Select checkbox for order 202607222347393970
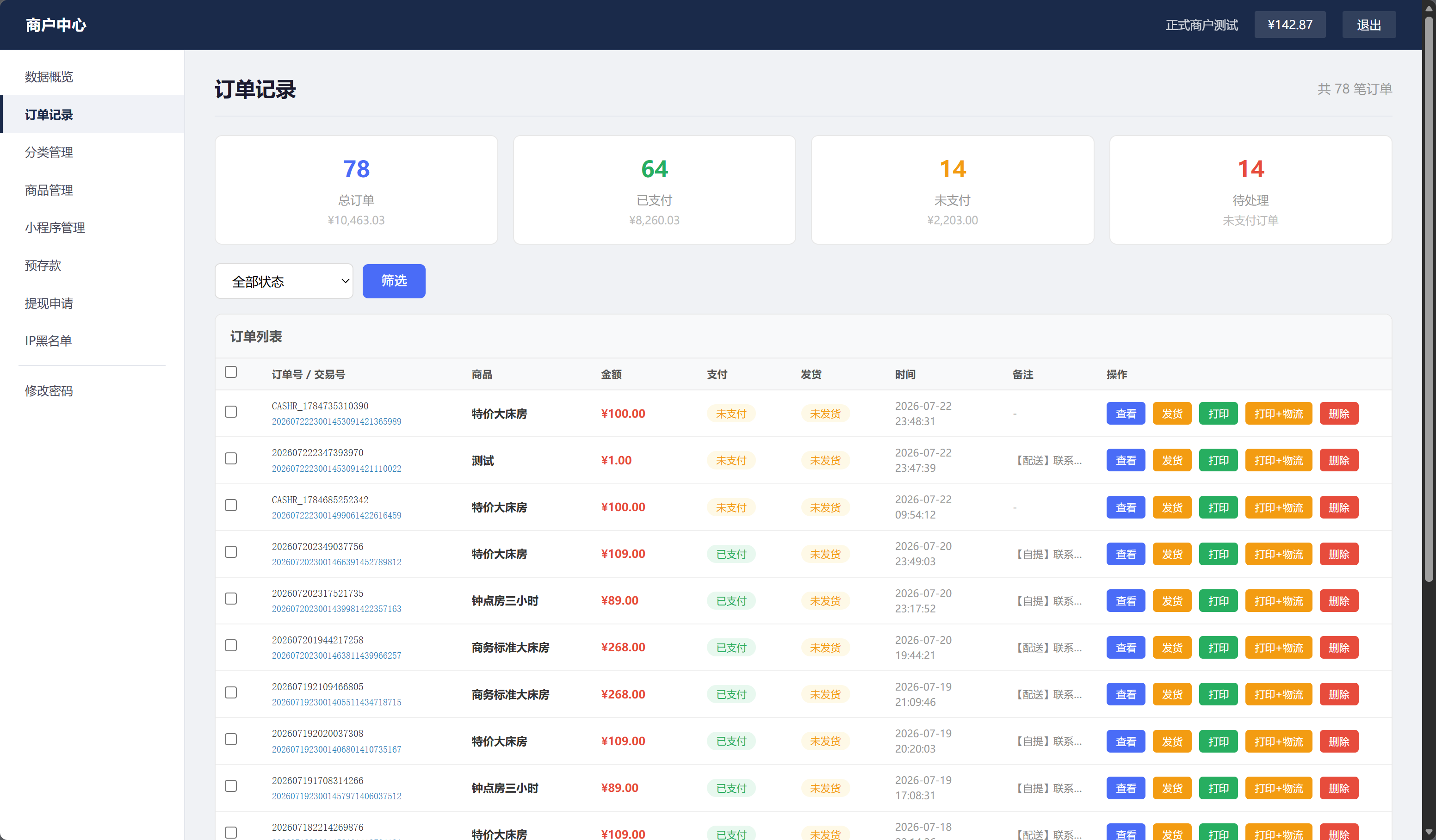 [231, 459]
